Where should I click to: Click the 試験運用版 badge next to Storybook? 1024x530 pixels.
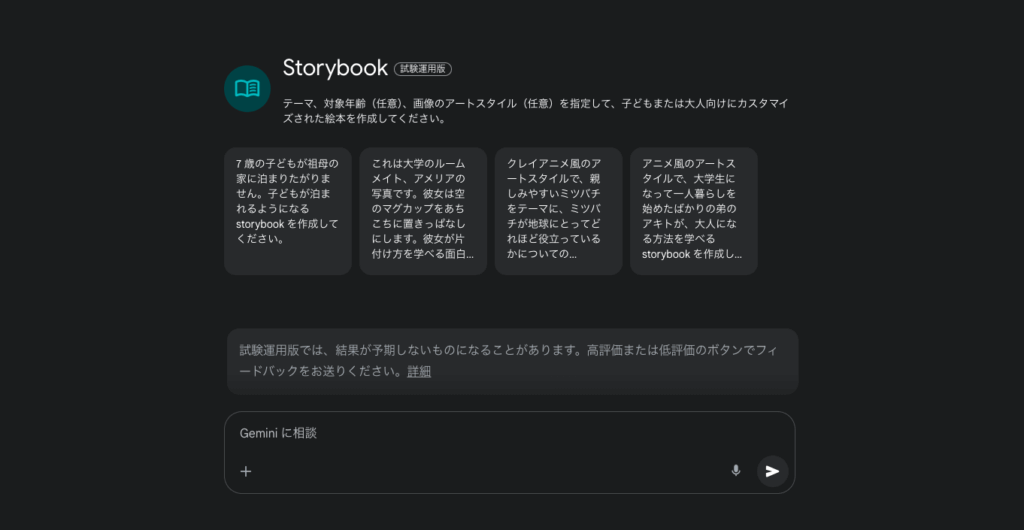pyautogui.click(x=423, y=69)
